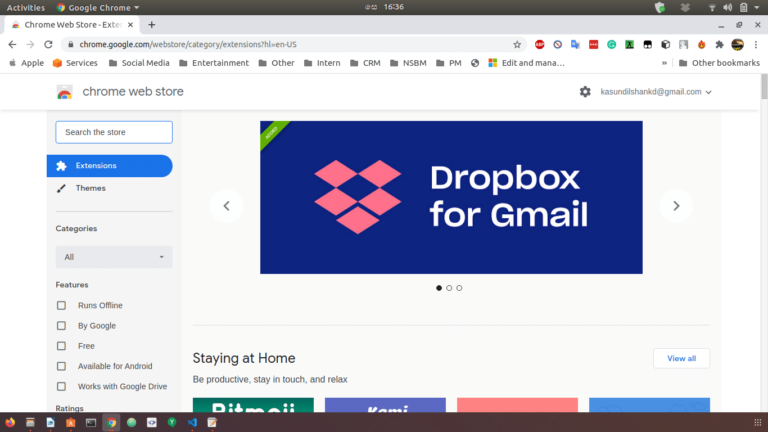Click the black cube extension icon
The height and width of the screenshot is (432, 768).
665,45
